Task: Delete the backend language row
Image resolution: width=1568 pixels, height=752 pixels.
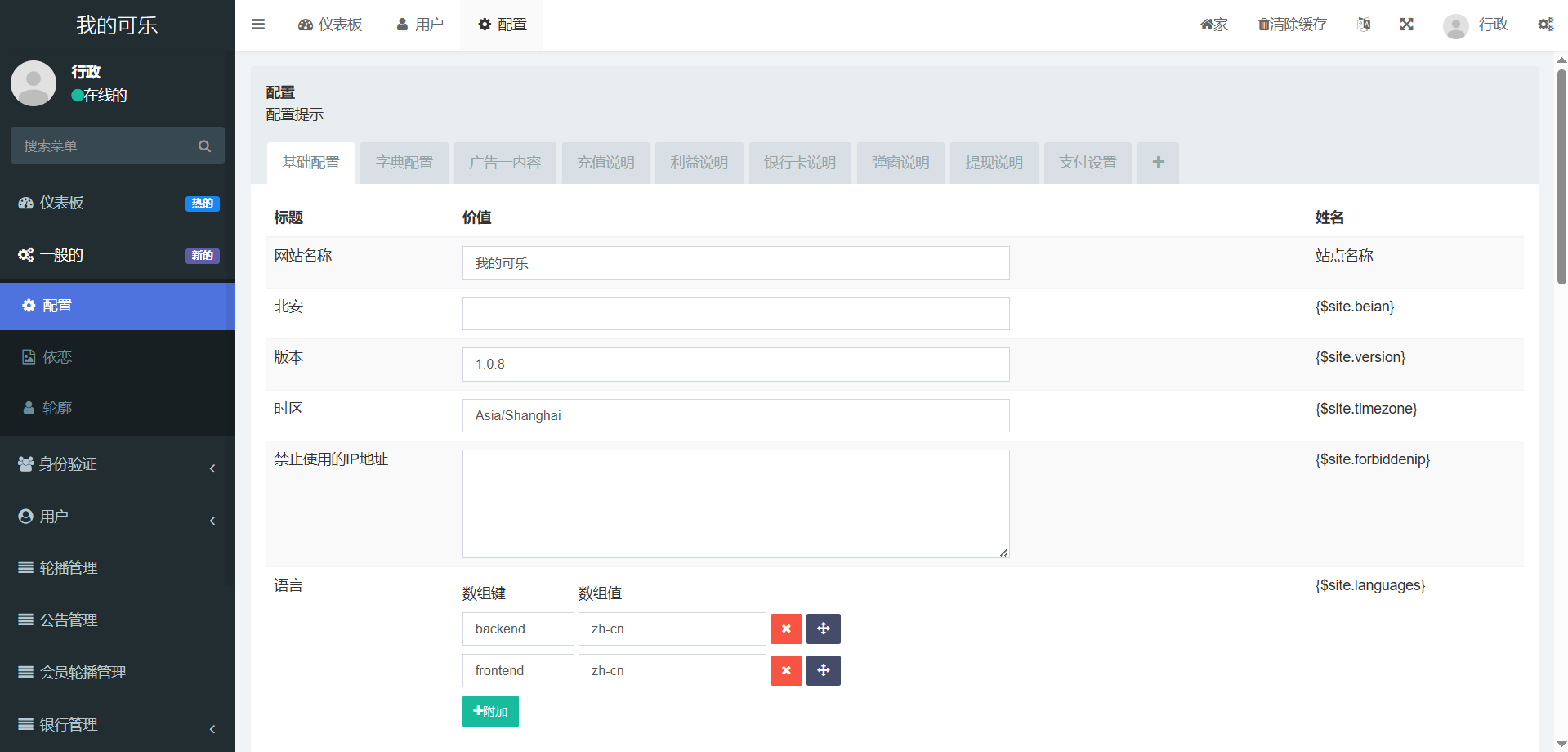Action: click(x=785, y=629)
